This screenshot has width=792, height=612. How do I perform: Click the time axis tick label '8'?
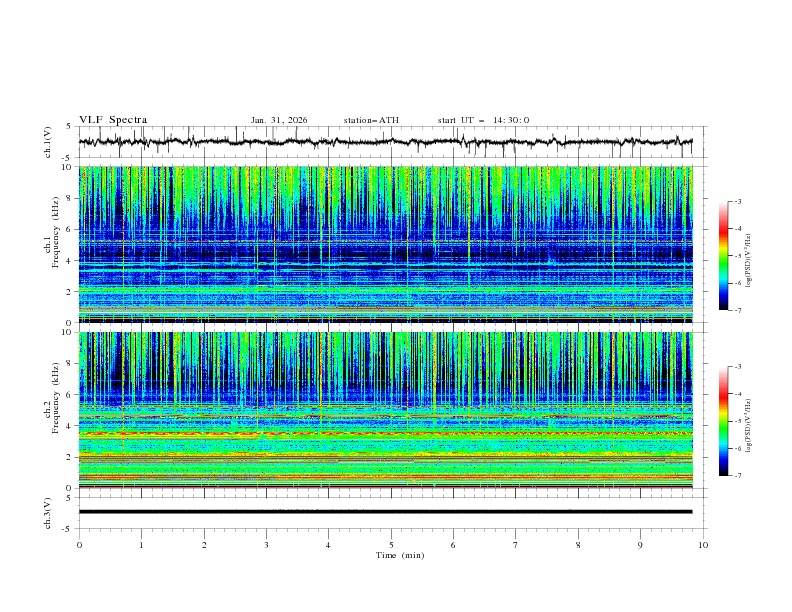(x=578, y=545)
